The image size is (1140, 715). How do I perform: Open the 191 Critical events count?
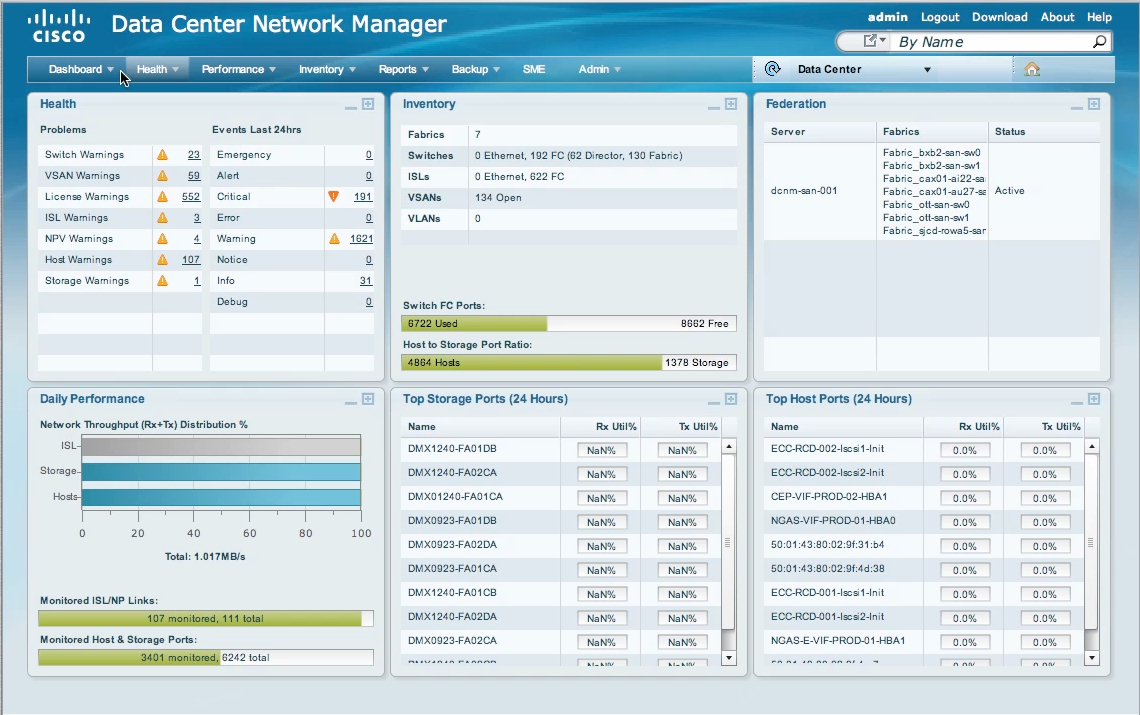(x=363, y=196)
